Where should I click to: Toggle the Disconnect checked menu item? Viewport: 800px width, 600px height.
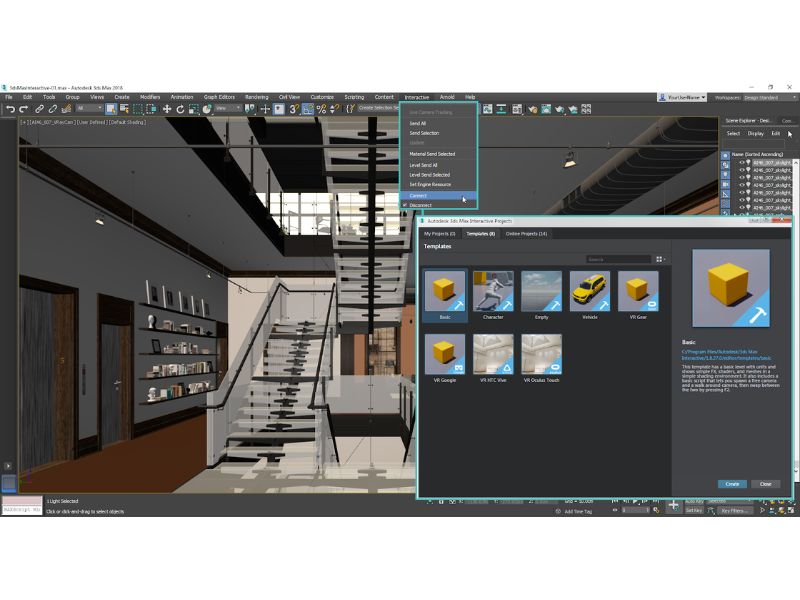pos(420,205)
